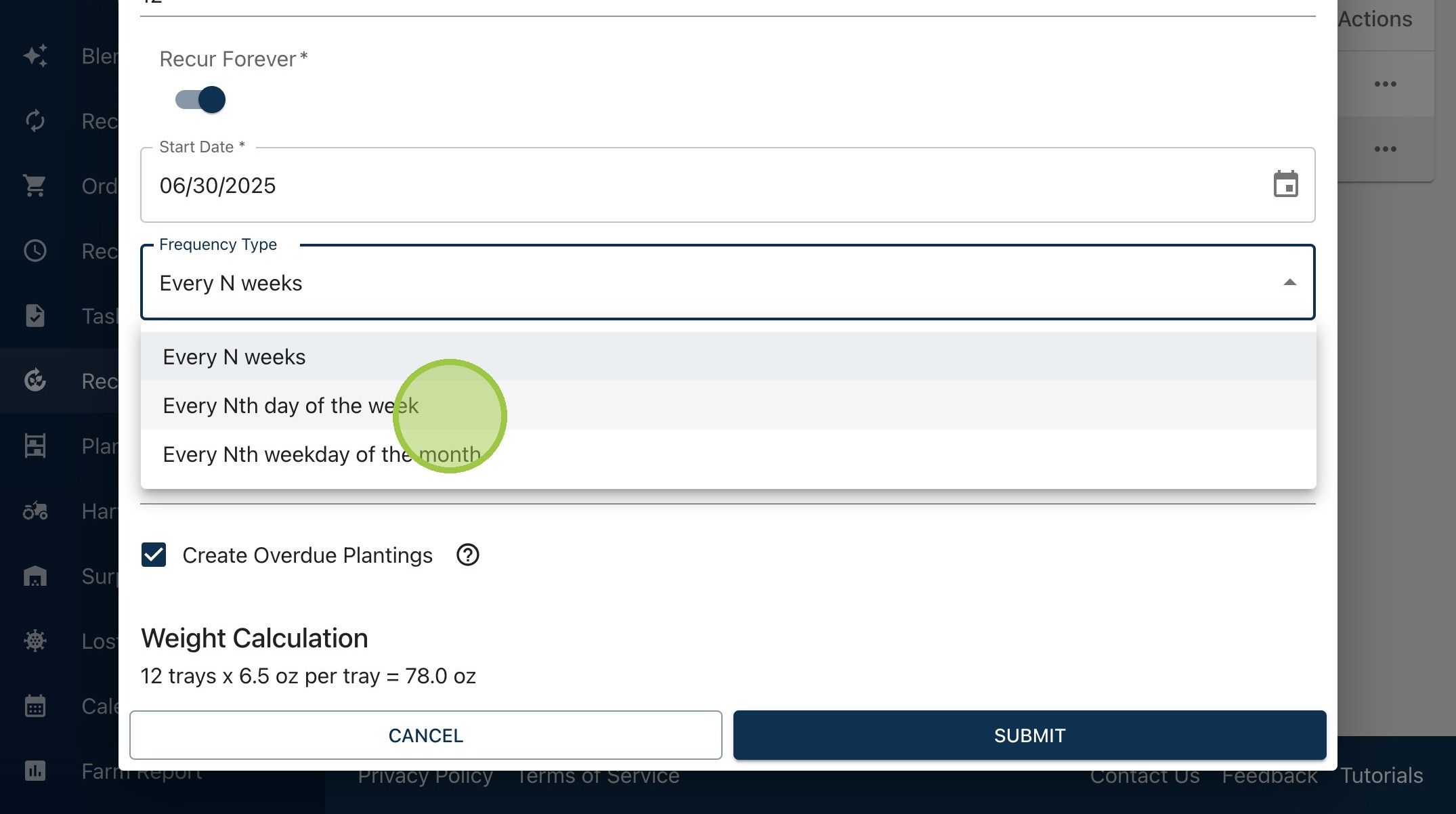Click the SUBMIT button
Viewport: 1456px width, 814px height.
[x=1029, y=735]
